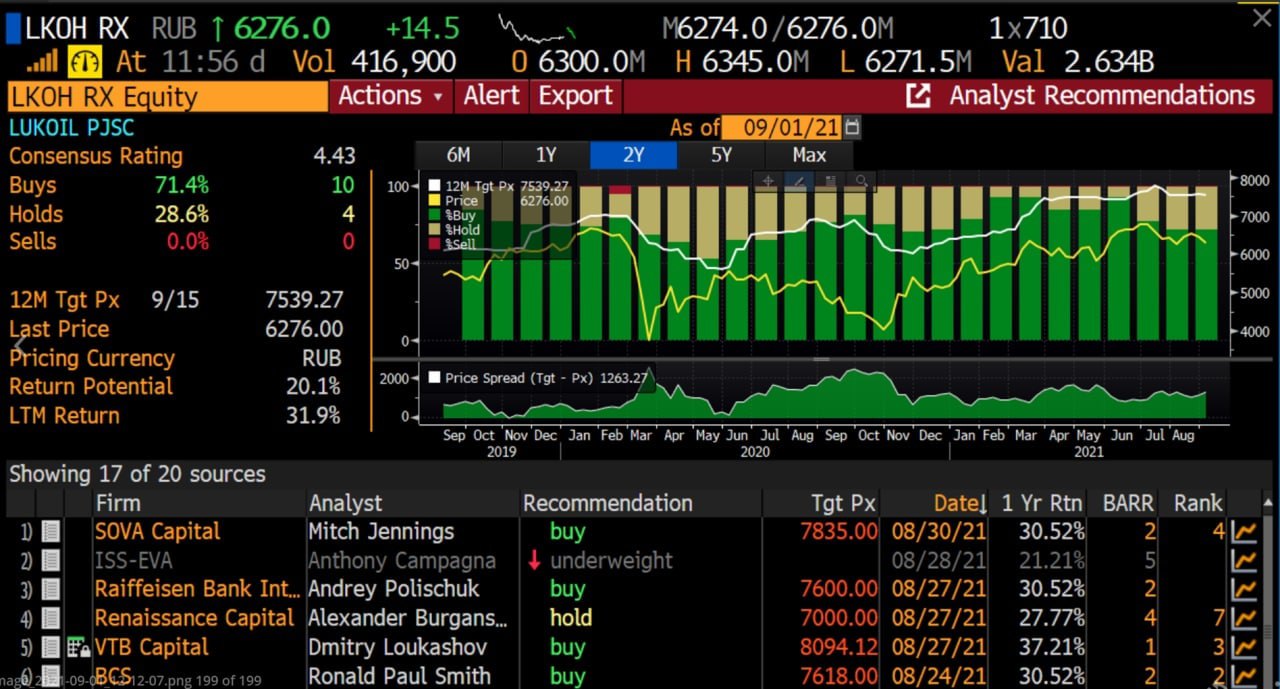Click target price 8094.12
The image size is (1280, 689).
(839, 648)
